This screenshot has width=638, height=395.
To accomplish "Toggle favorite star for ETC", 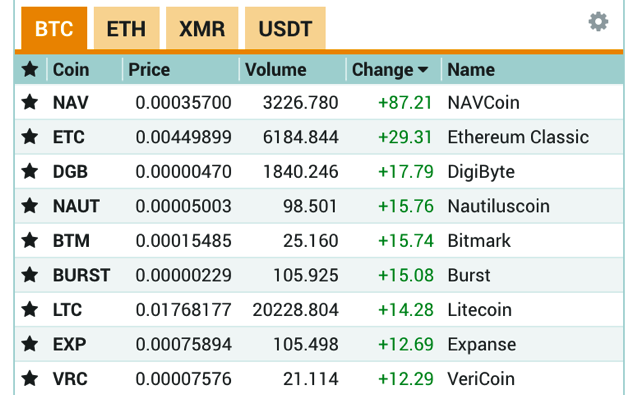I will coord(30,137).
